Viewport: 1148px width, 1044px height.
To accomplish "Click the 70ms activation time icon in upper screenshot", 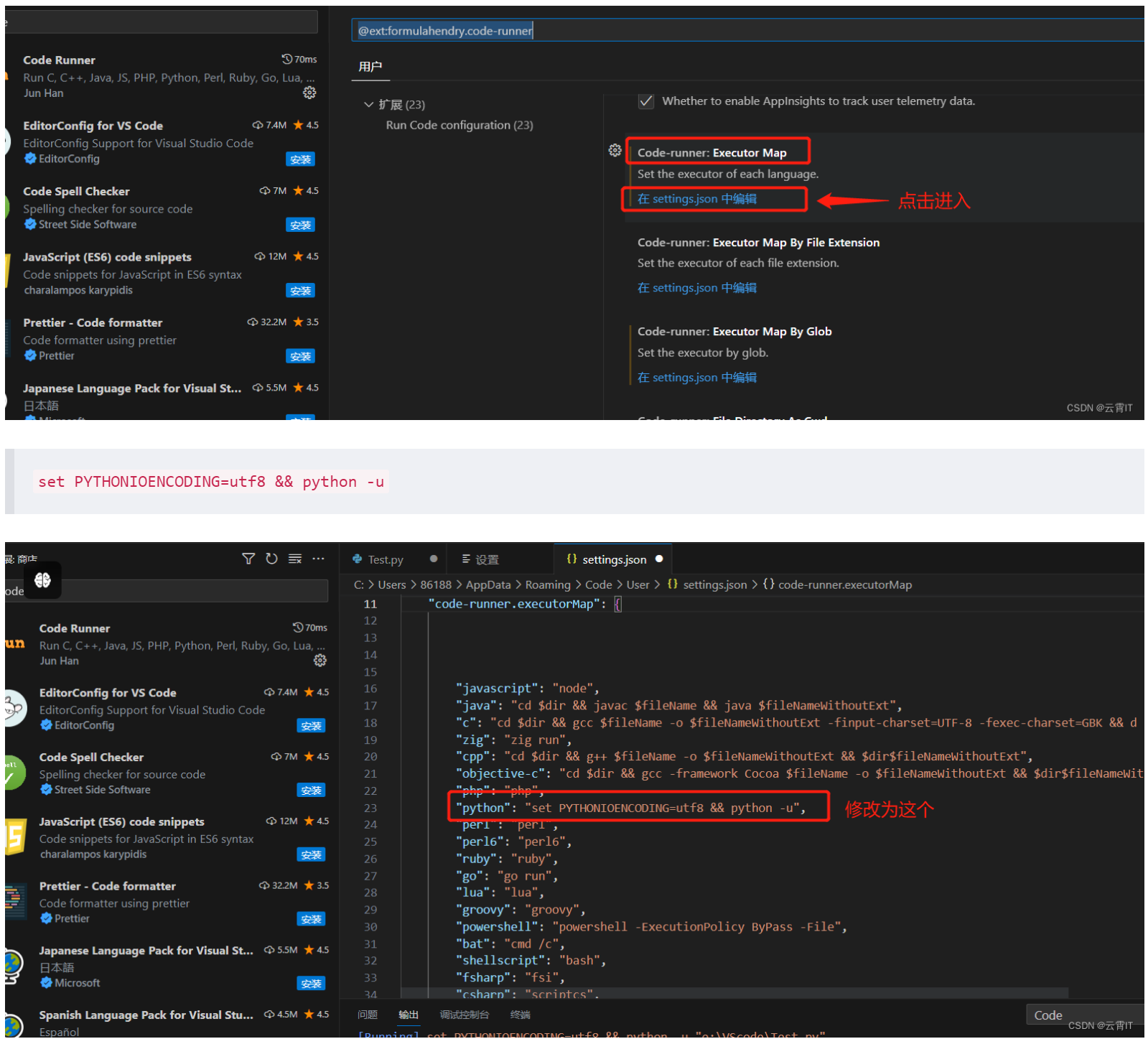I will point(286,59).
